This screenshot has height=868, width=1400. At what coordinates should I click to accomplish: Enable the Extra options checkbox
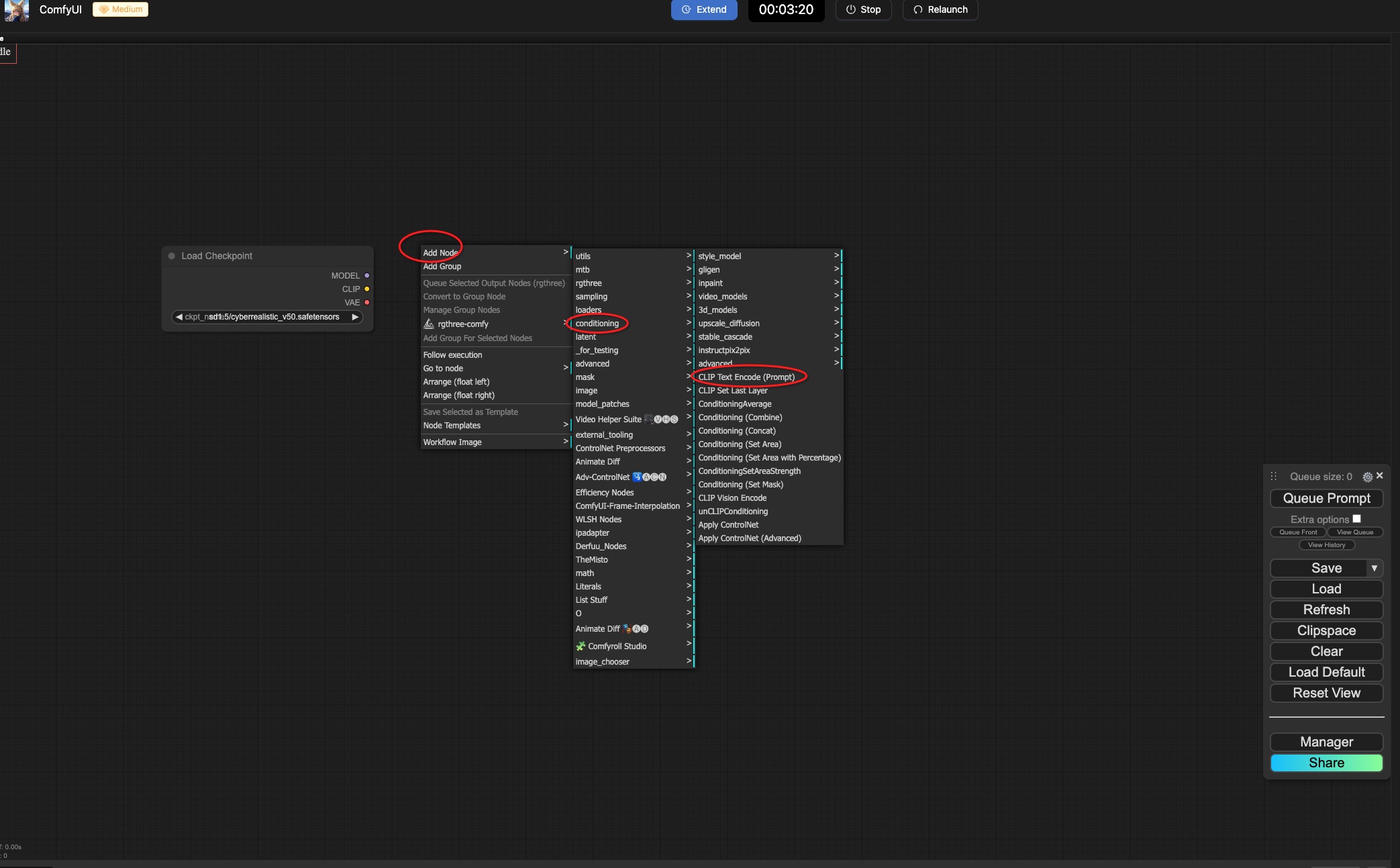1356,519
